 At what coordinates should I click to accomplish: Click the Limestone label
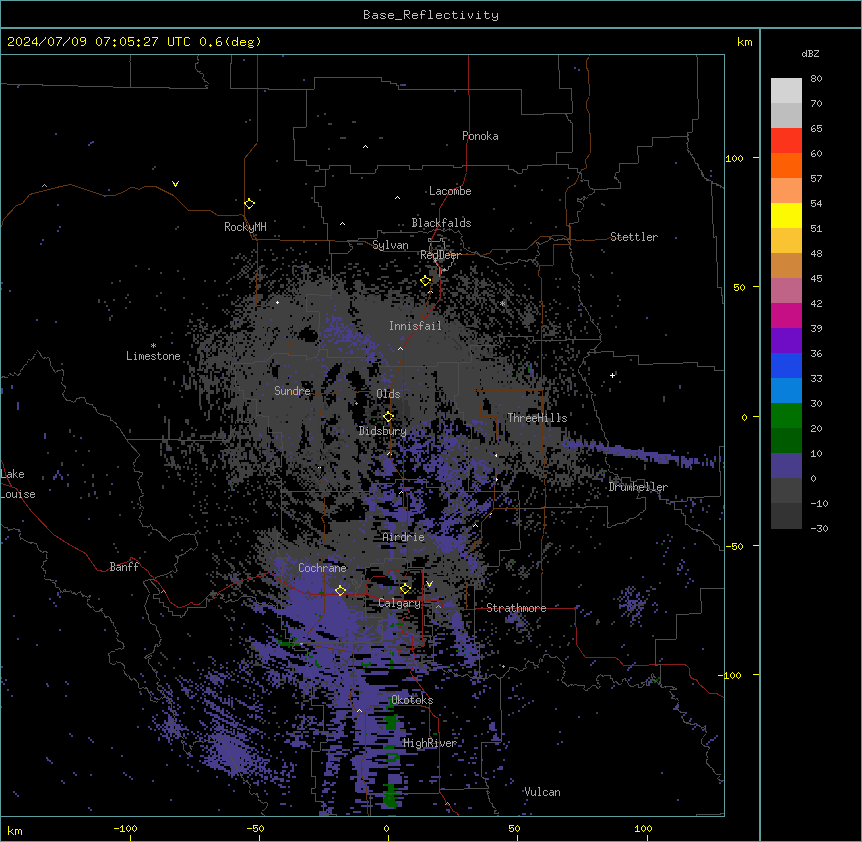(153, 356)
